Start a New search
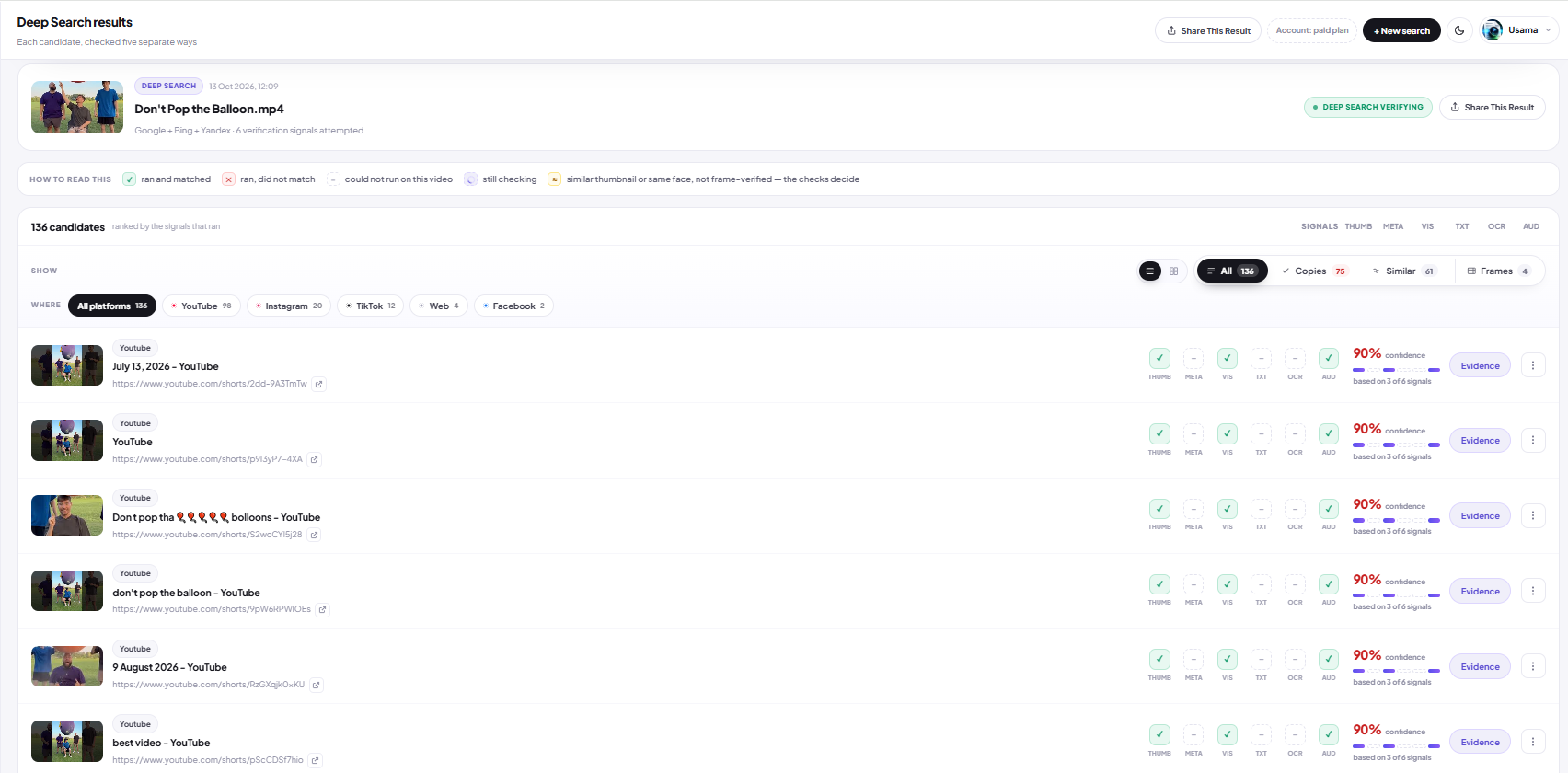1568x773 pixels. 1401,30
